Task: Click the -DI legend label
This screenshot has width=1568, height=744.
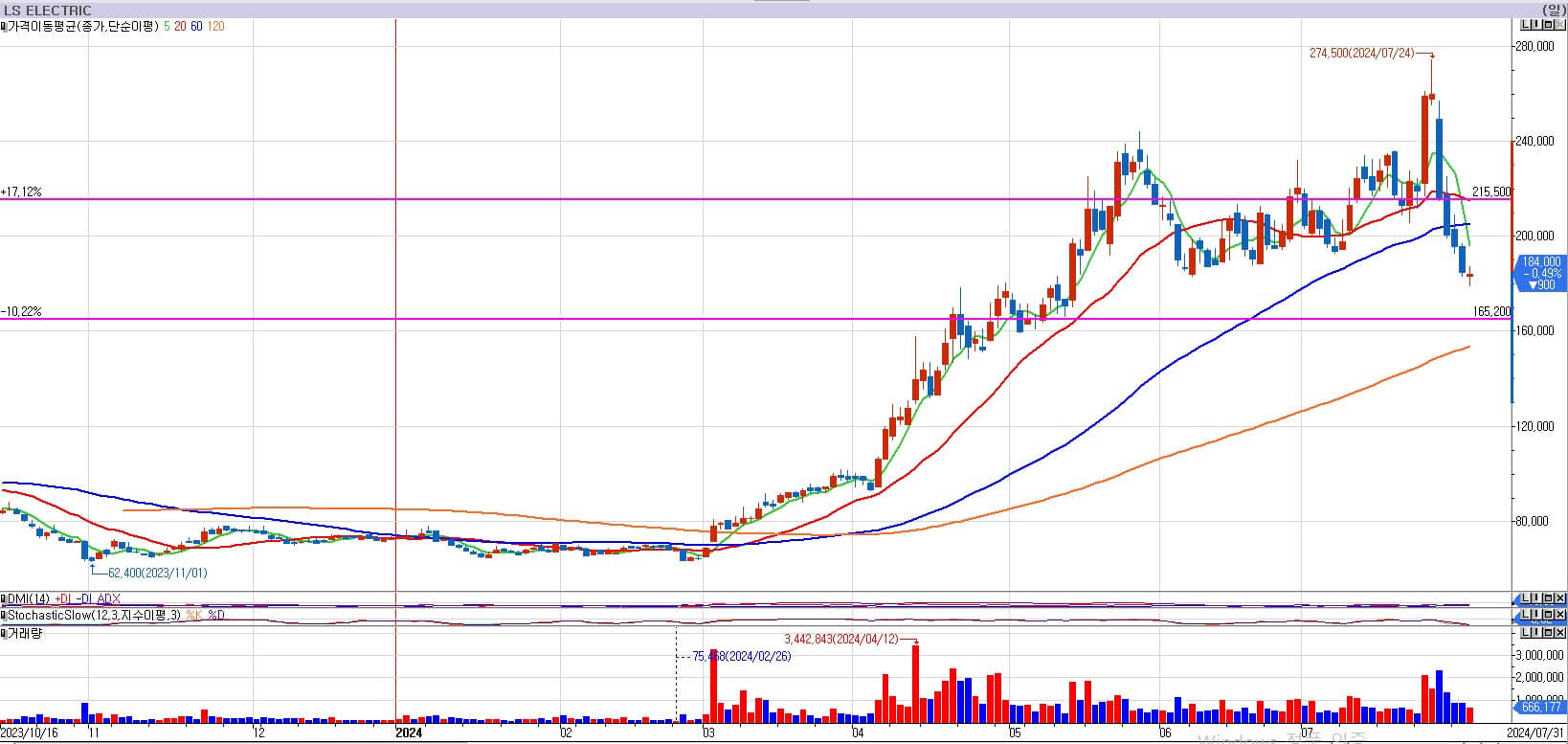Action: pos(84,598)
